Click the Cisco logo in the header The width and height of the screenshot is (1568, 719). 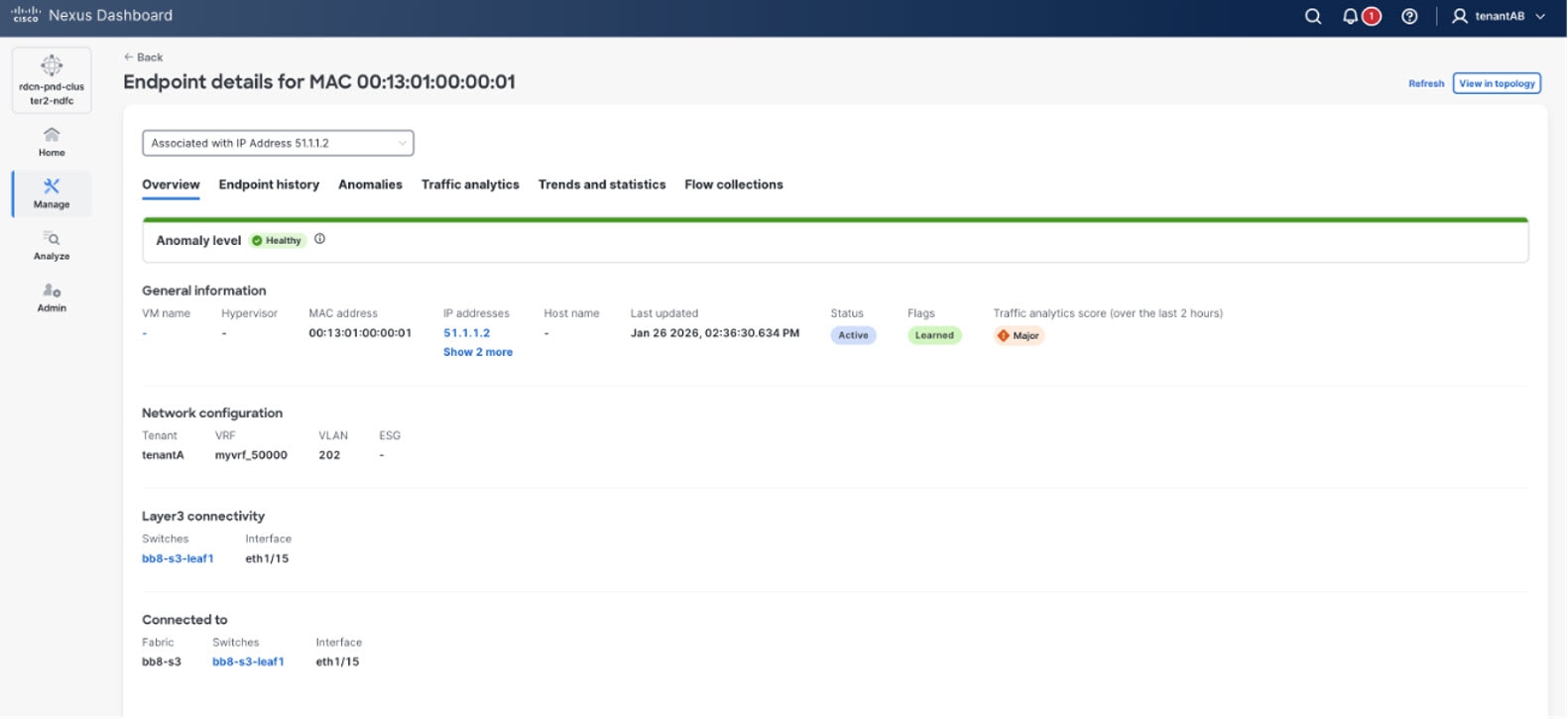pos(25,15)
